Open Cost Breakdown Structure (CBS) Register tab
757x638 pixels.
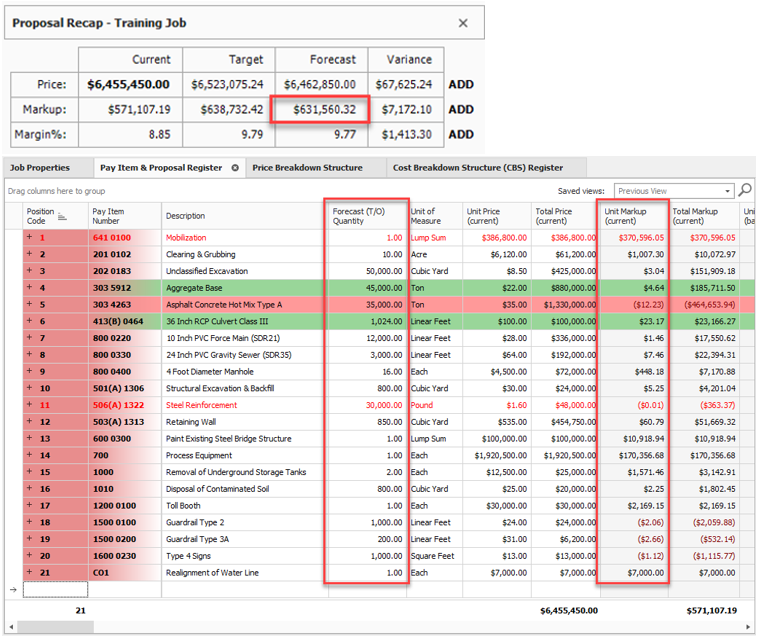coord(477,168)
